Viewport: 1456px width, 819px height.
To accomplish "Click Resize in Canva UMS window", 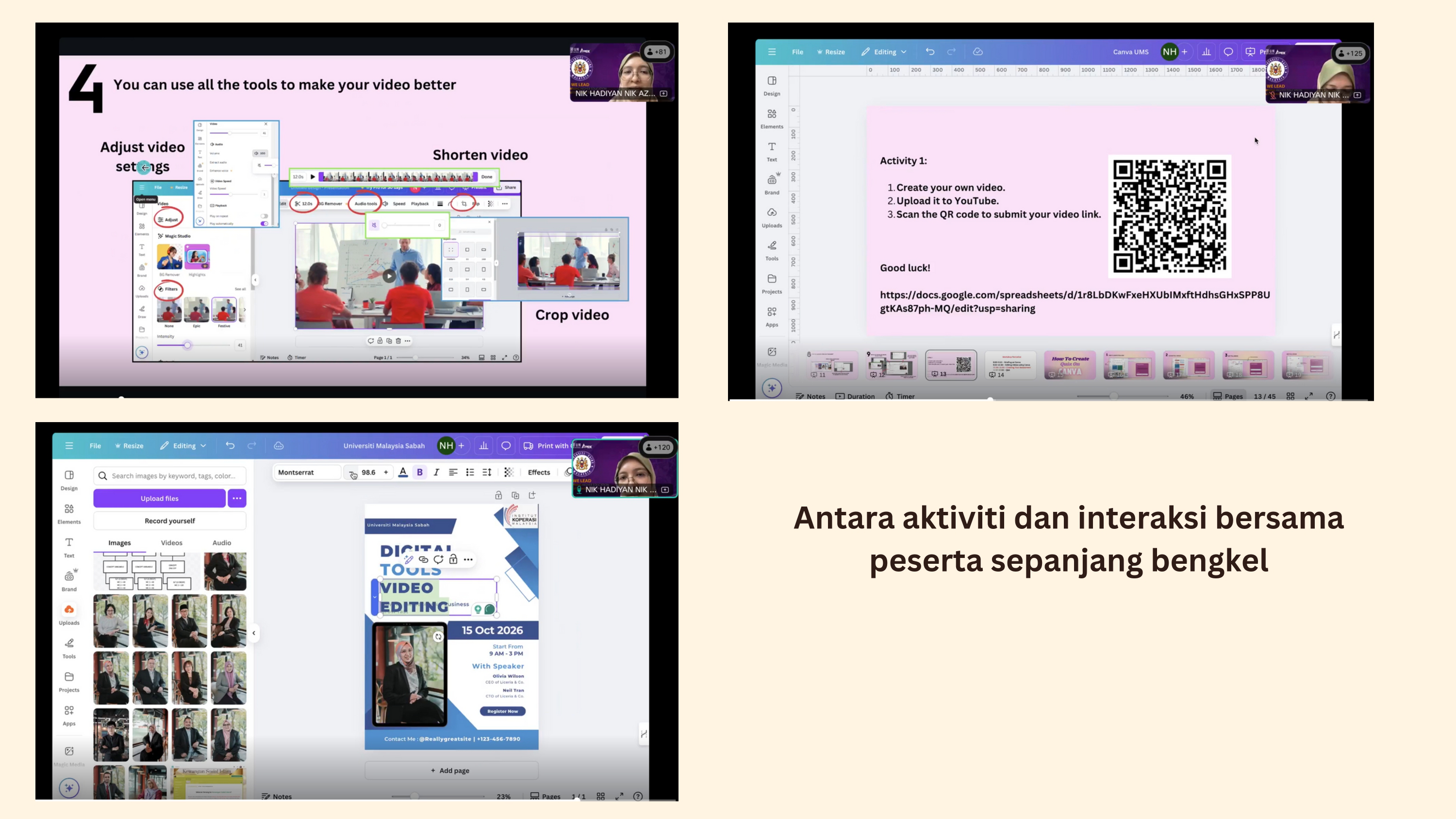I will [831, 52].
